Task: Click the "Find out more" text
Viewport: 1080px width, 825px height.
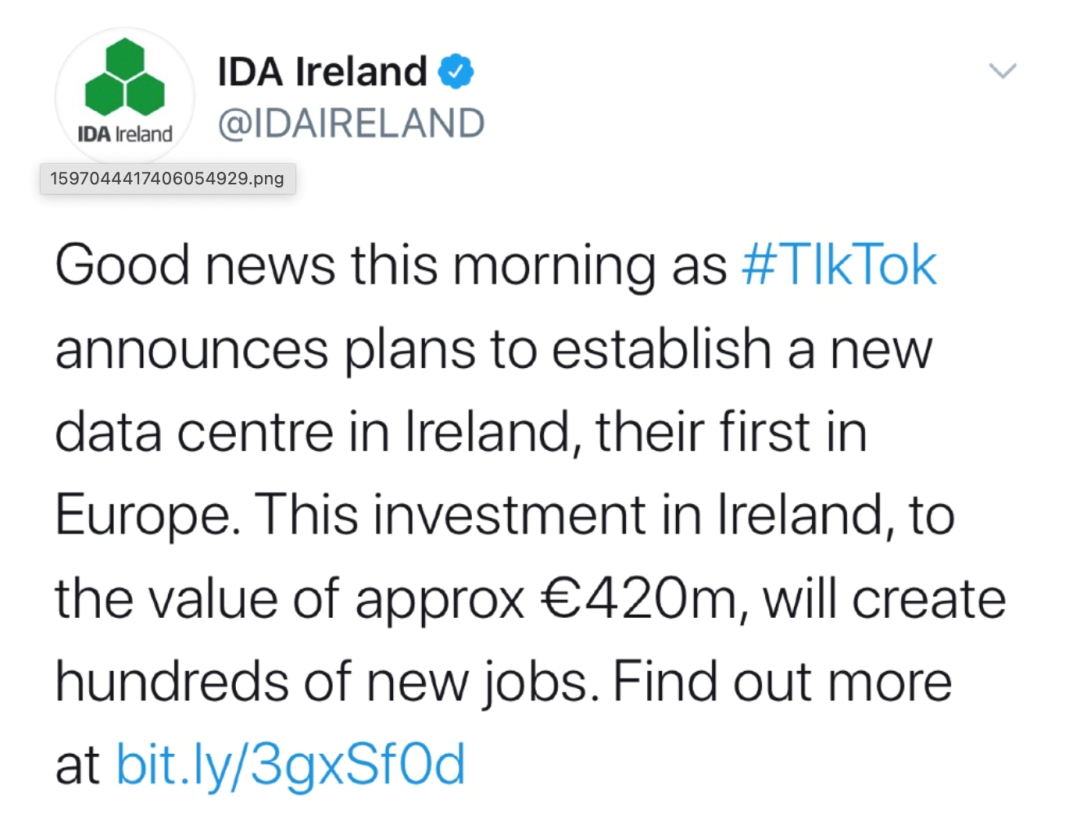Action: [x=782, y=682]
